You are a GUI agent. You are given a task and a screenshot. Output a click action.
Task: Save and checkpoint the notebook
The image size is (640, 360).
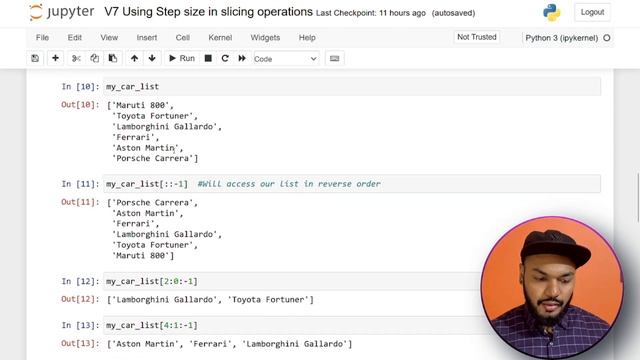35,58
